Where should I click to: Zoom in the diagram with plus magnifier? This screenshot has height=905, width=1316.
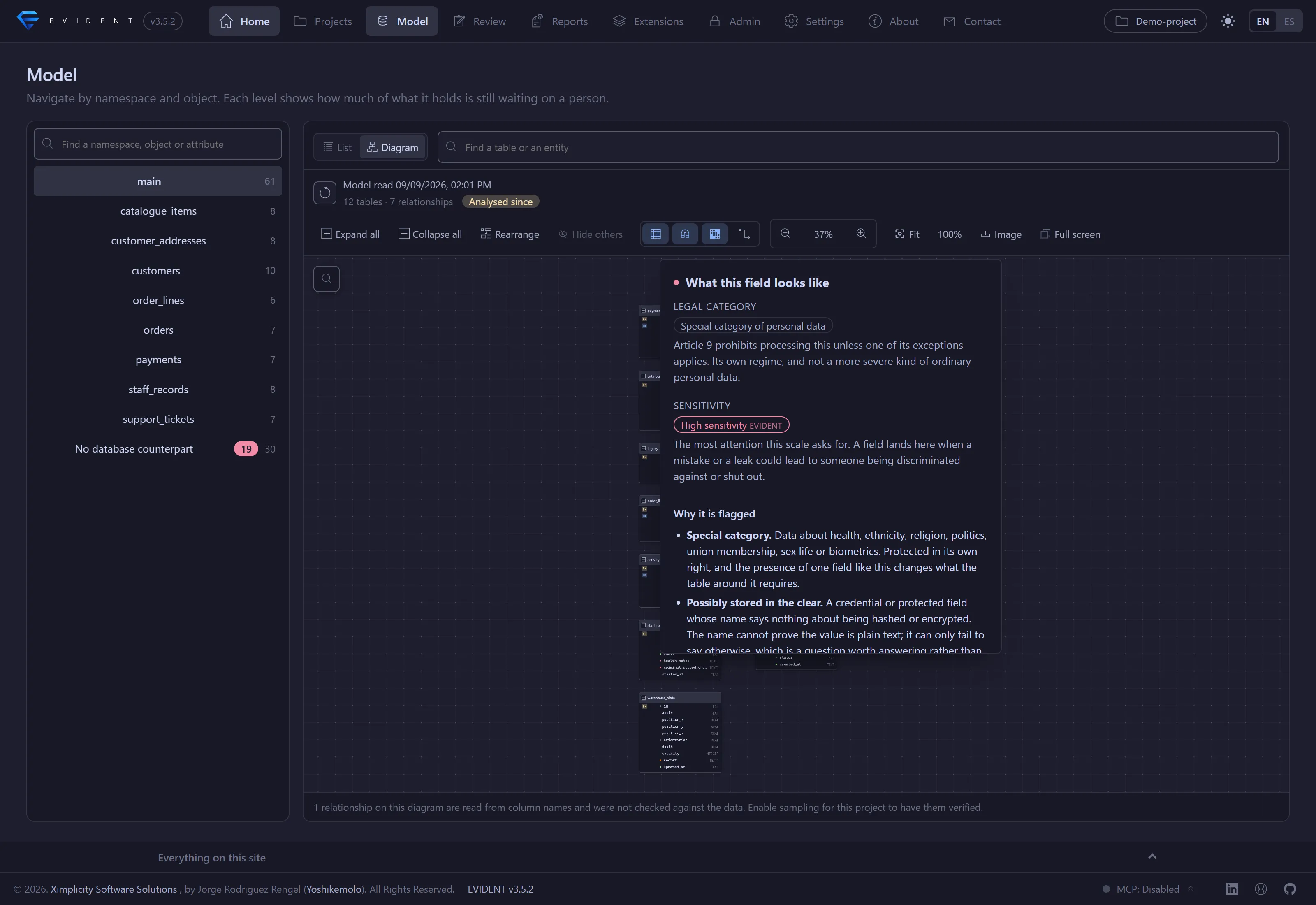click(861, 234)
